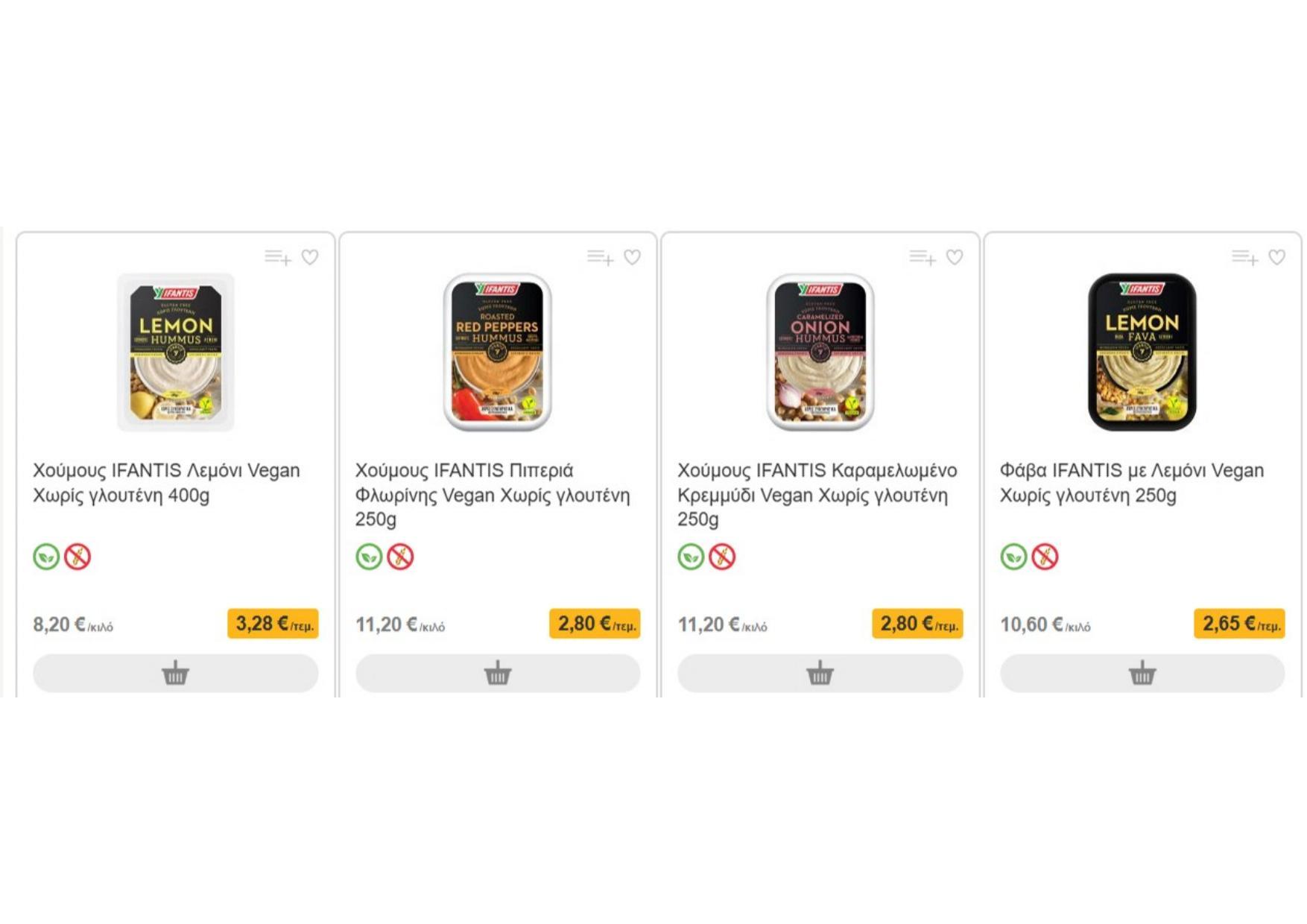The width and height of the screenshot is (1307, 924).
Task: Add Lemon Fava 250g to basket
Action: (1142, 674)
